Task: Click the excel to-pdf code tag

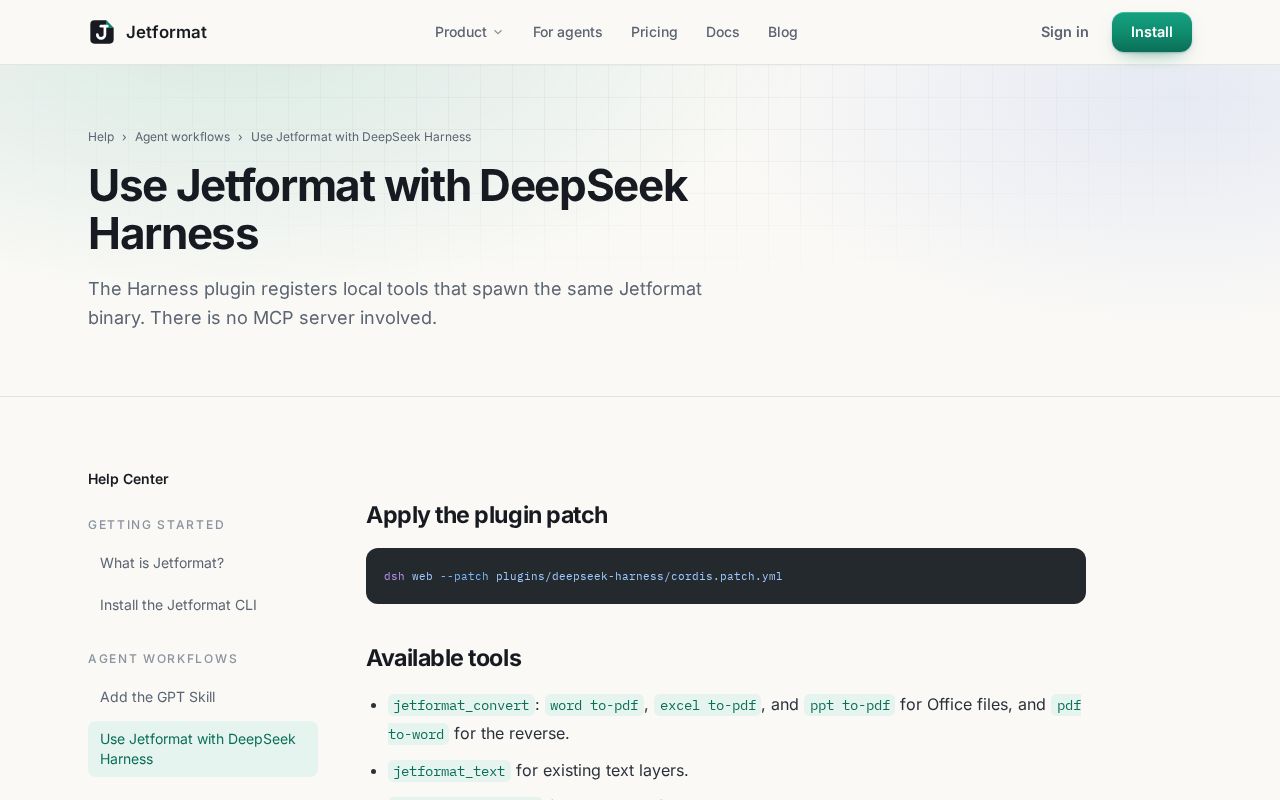Action: pos(708,705)
